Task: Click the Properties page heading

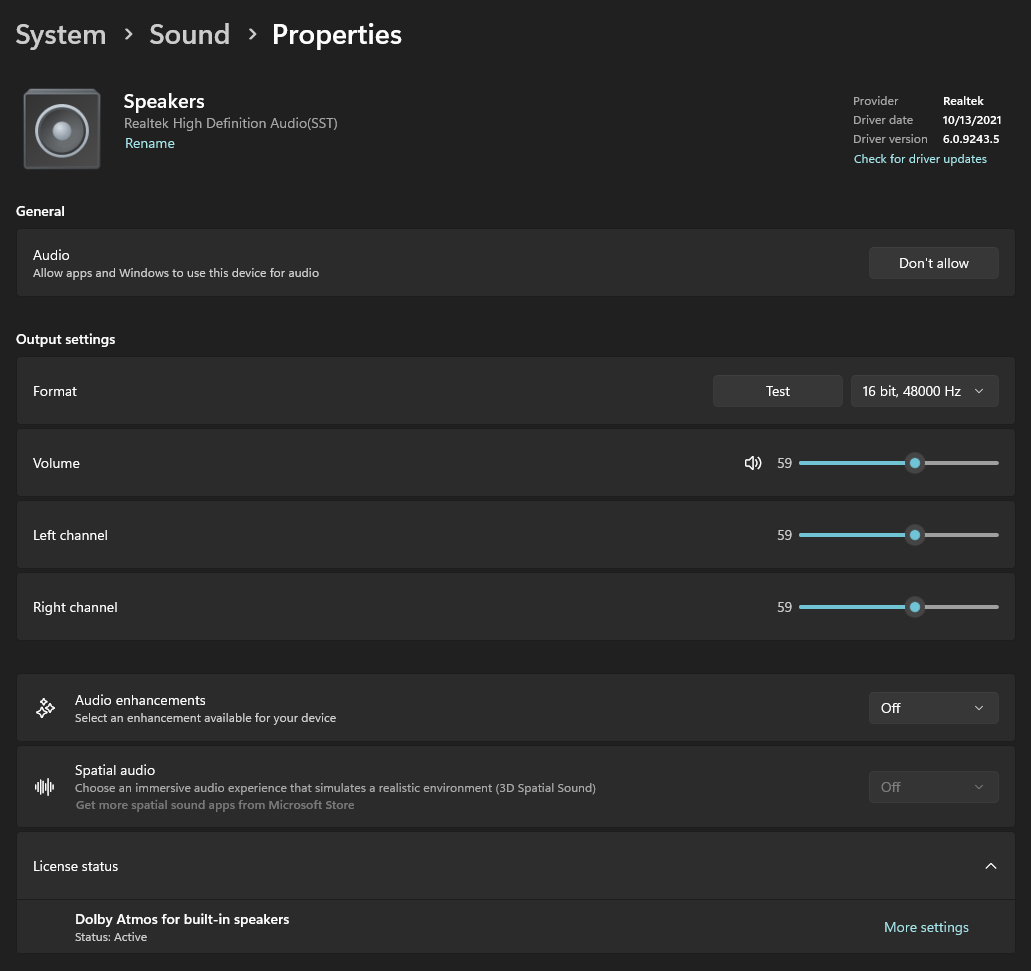Action: point(337,35)
